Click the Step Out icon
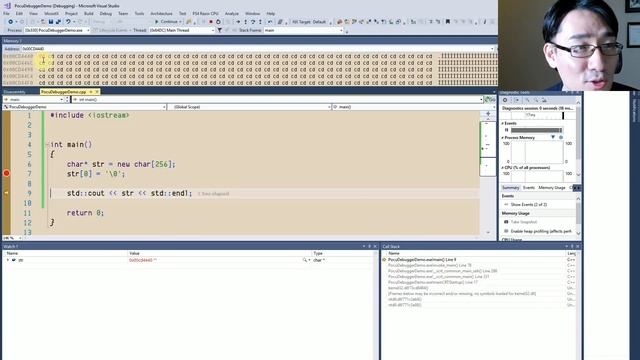The width and height of the screenshot is (640, 360). (260, 22)
